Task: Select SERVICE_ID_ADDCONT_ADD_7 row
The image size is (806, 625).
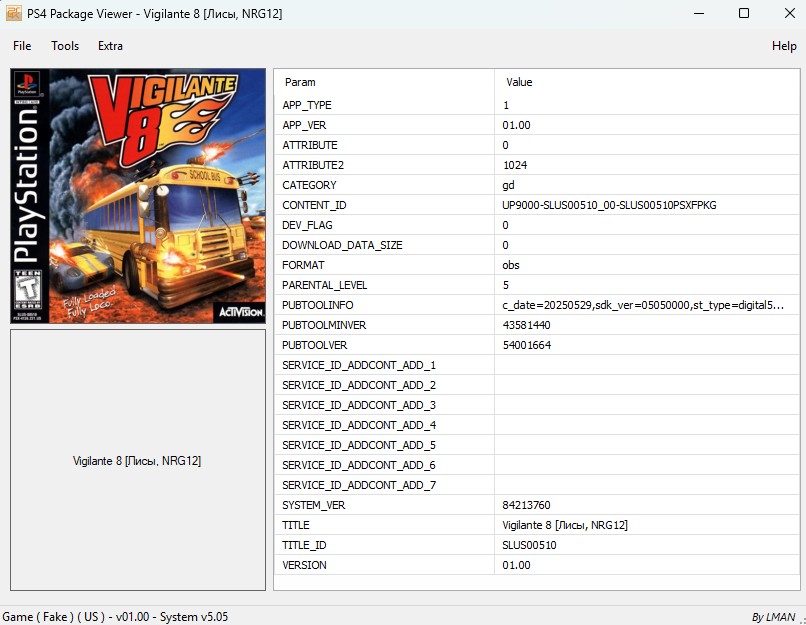Action: click(x=537, y=485)
